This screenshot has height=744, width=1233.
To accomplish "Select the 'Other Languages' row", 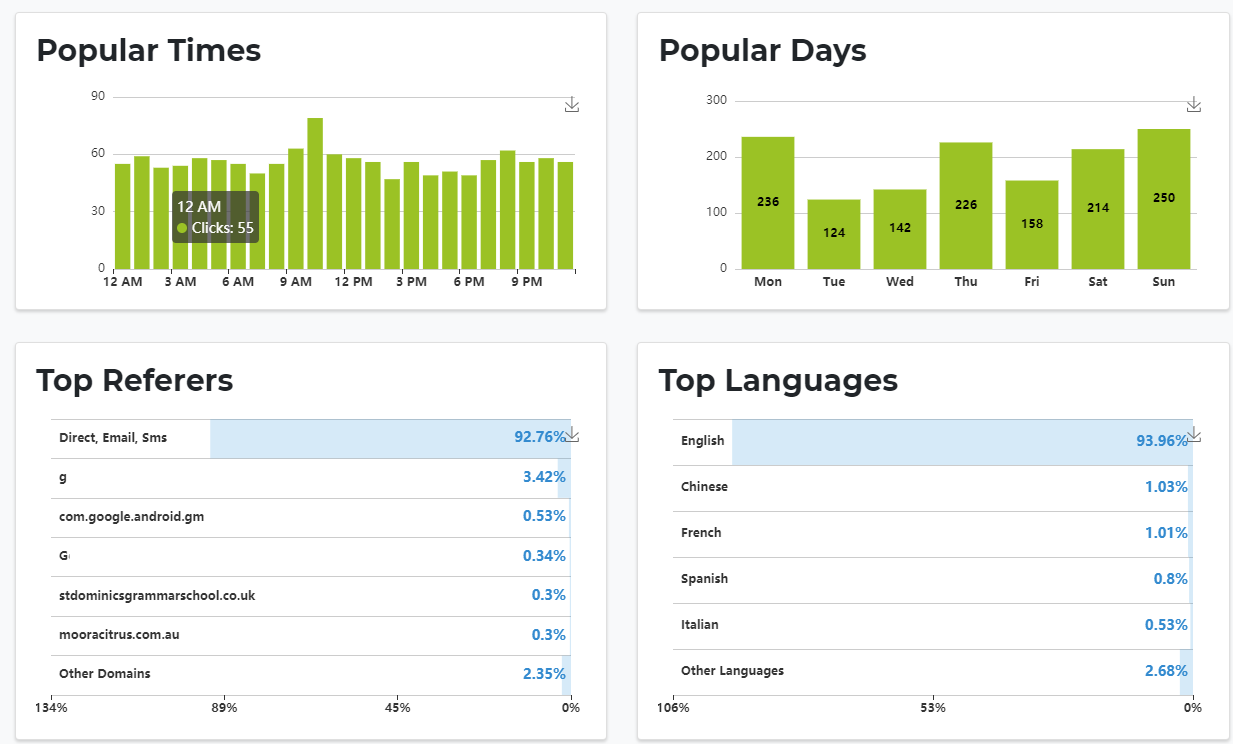I will [x=933, y=672].
